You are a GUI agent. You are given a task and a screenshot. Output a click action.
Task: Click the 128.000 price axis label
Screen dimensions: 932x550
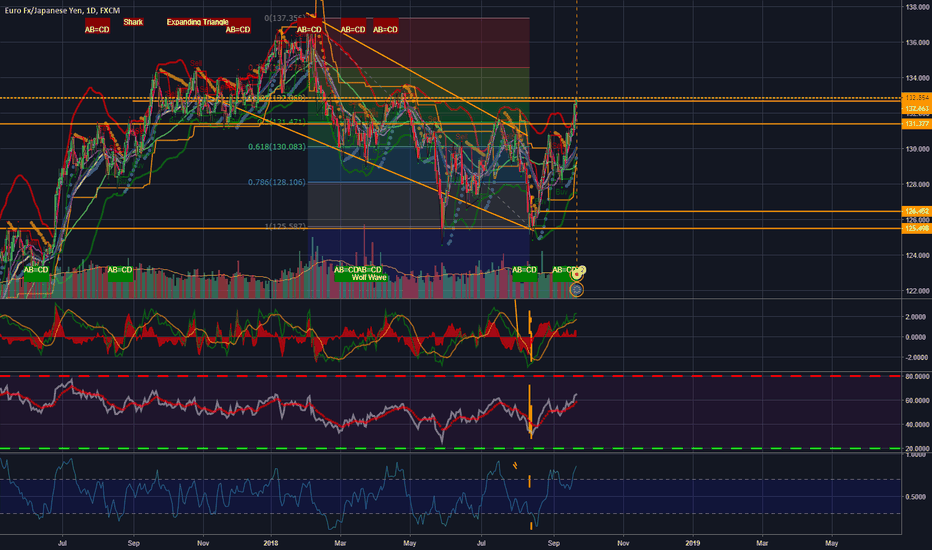[917, 184]
